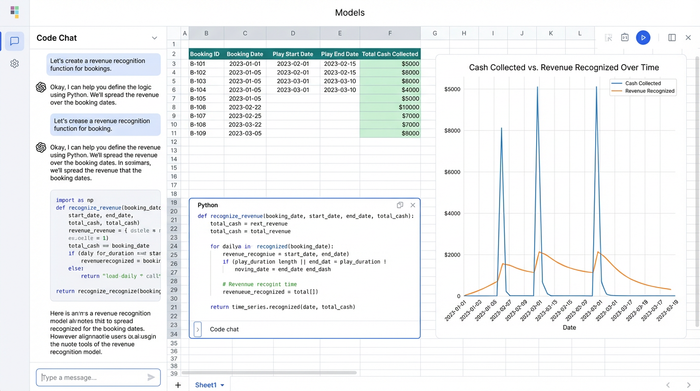Add a new sheet with plus button
The width and height of the screenshot is (700, 391).
tap(178, 385)
